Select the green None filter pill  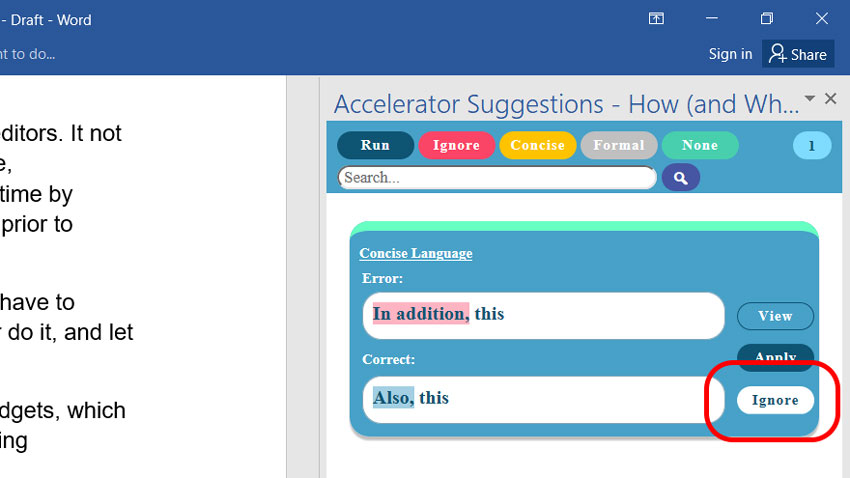pos(700,145)
